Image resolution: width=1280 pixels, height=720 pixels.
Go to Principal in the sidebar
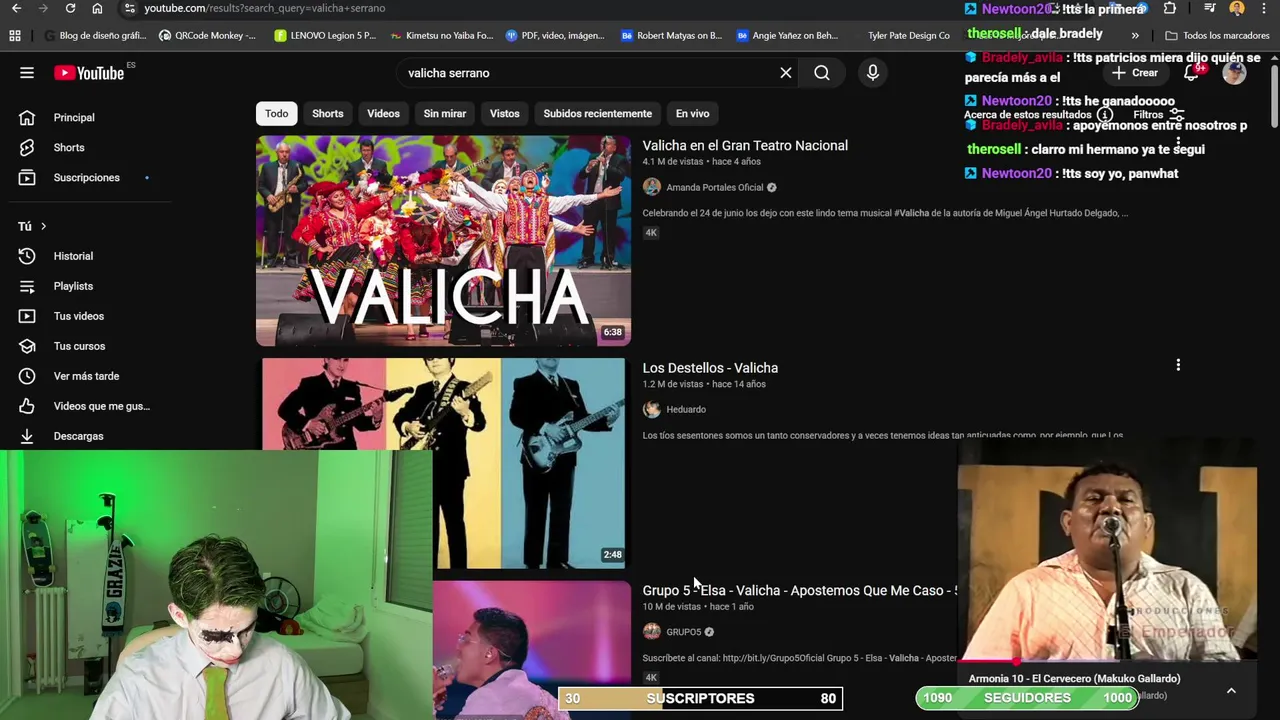74,118
